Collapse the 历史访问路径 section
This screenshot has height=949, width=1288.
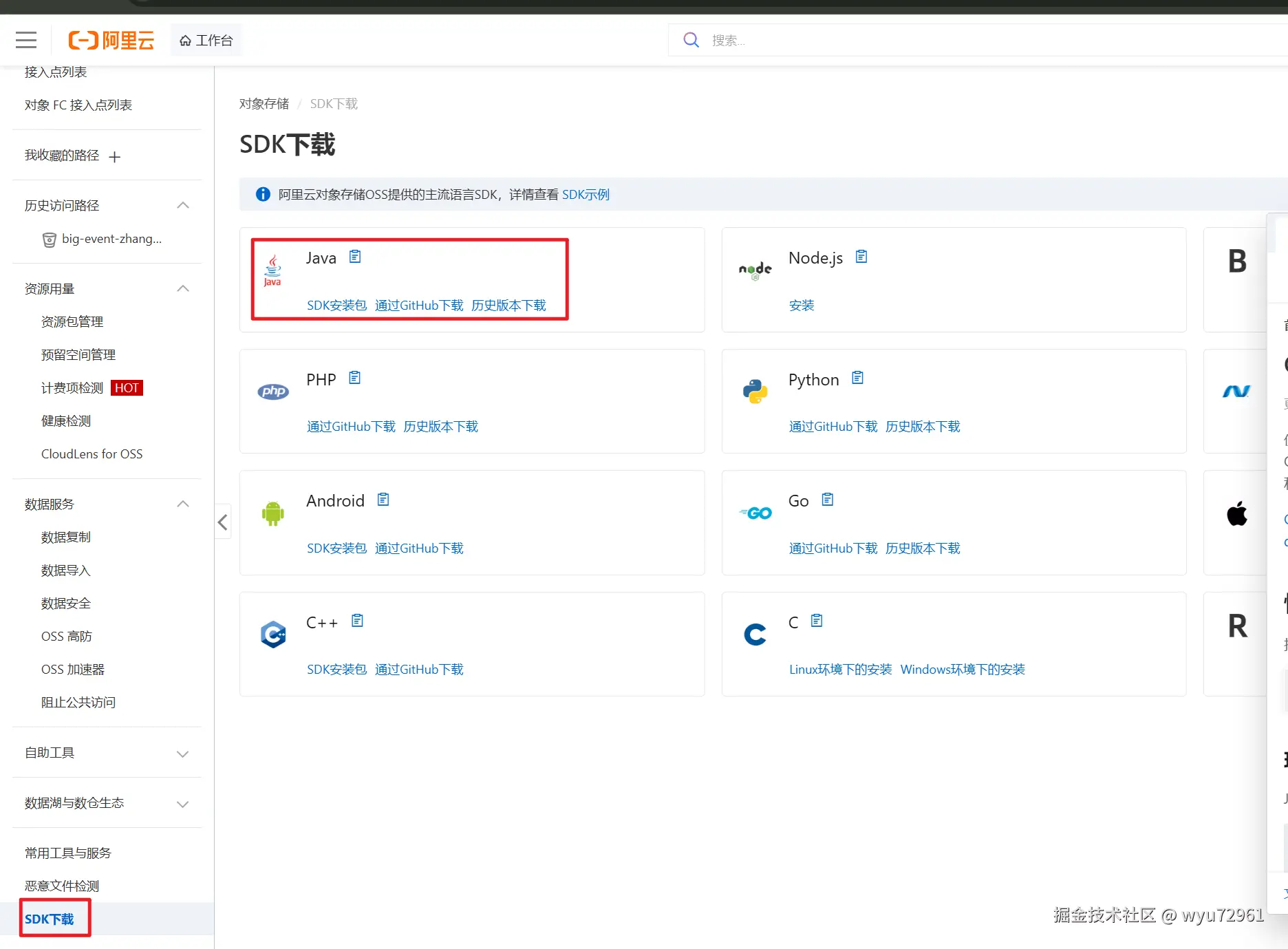(183, 205)
